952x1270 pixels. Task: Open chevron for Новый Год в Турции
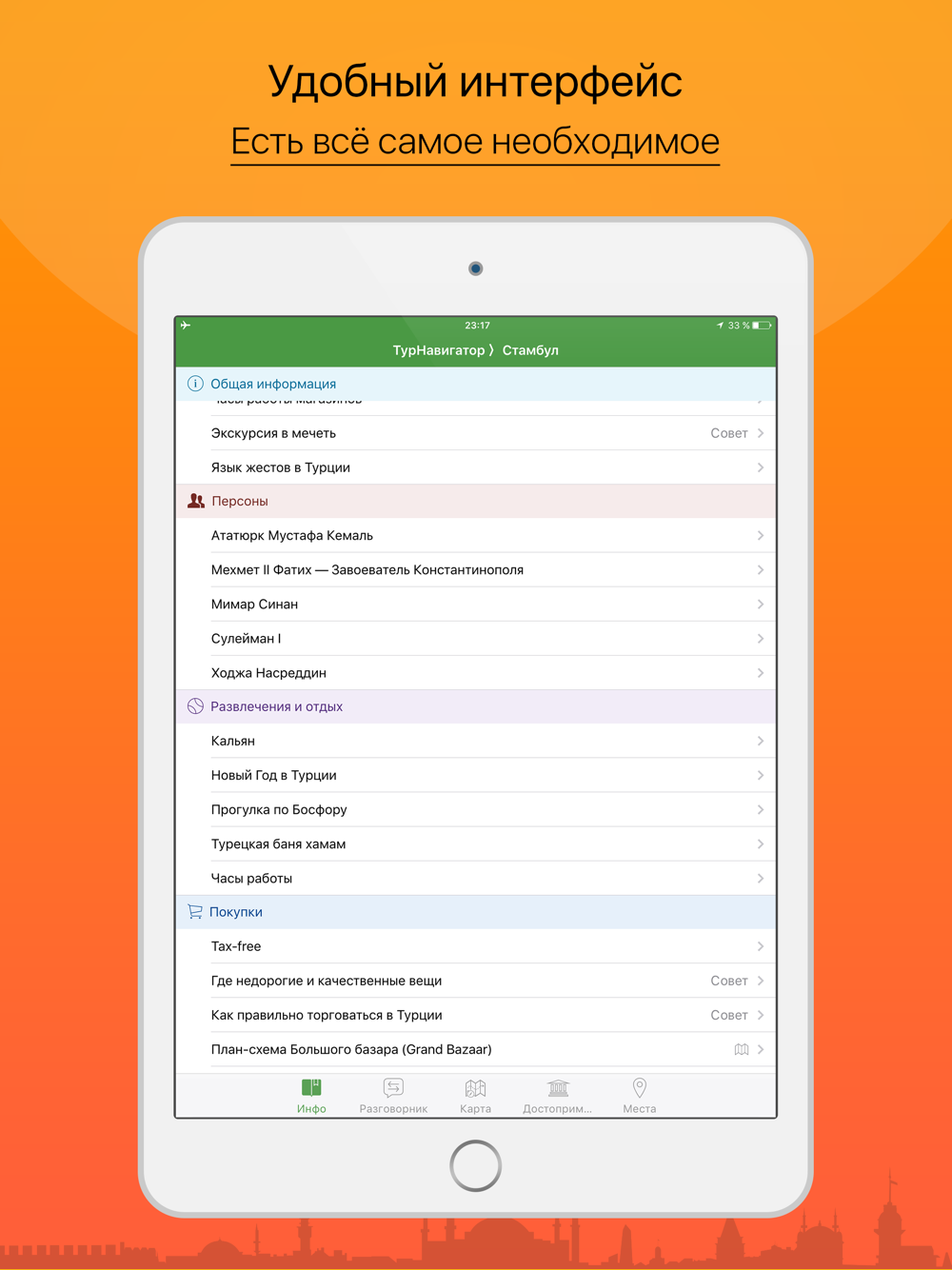click(x=761, y=775)
